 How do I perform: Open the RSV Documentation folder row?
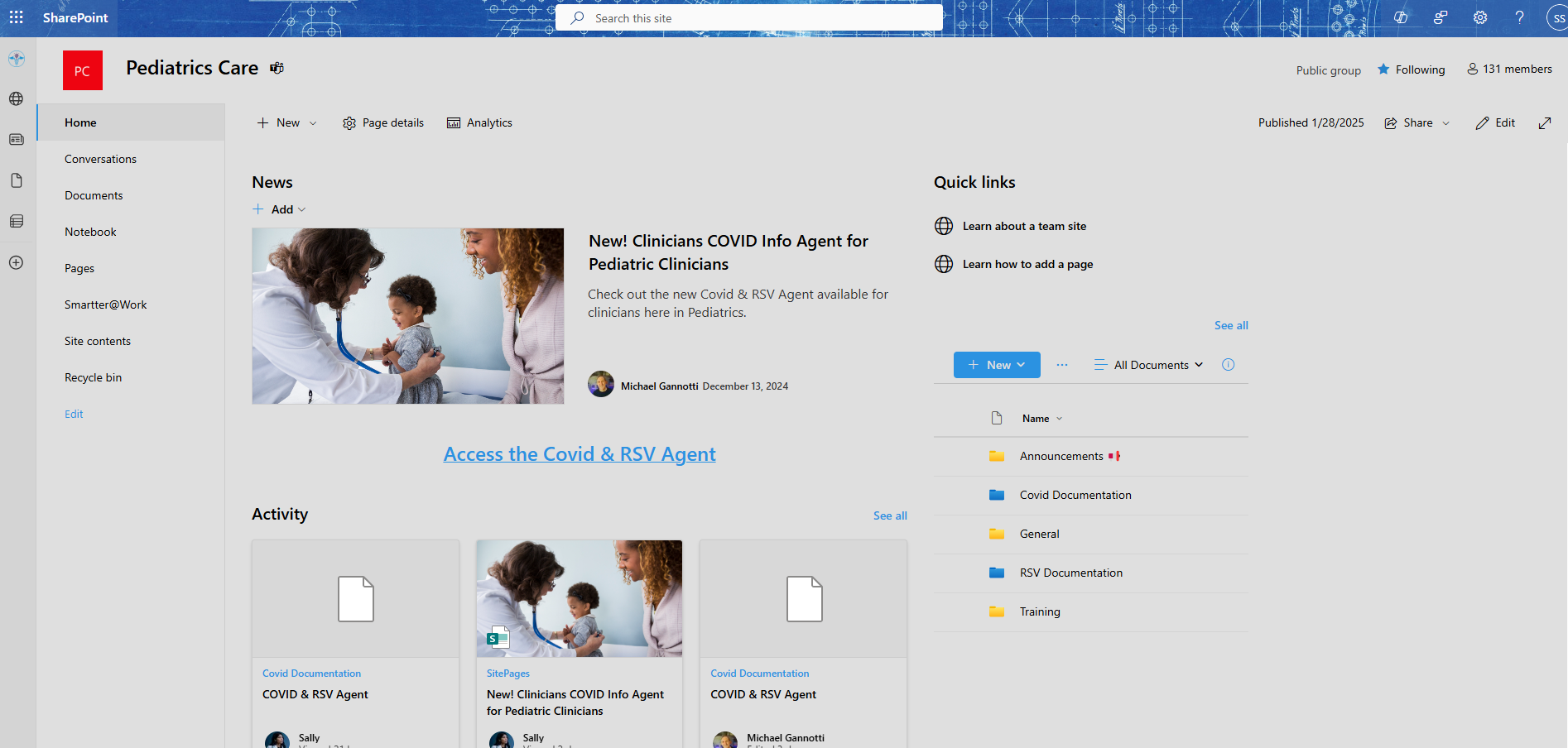[1091, 573]
